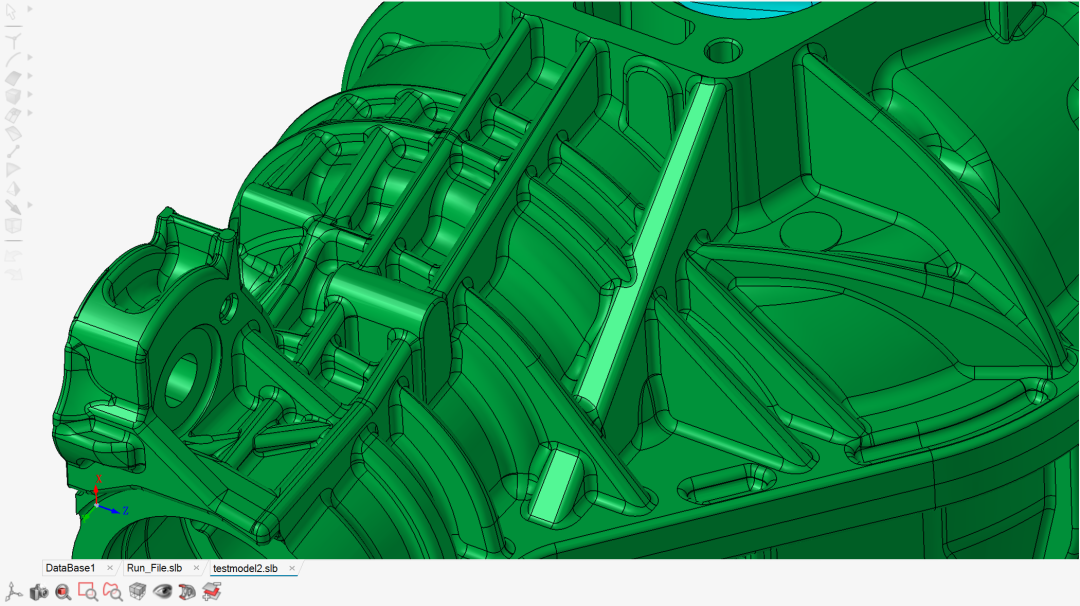Pick the three-axis point tool

[13, 41]
